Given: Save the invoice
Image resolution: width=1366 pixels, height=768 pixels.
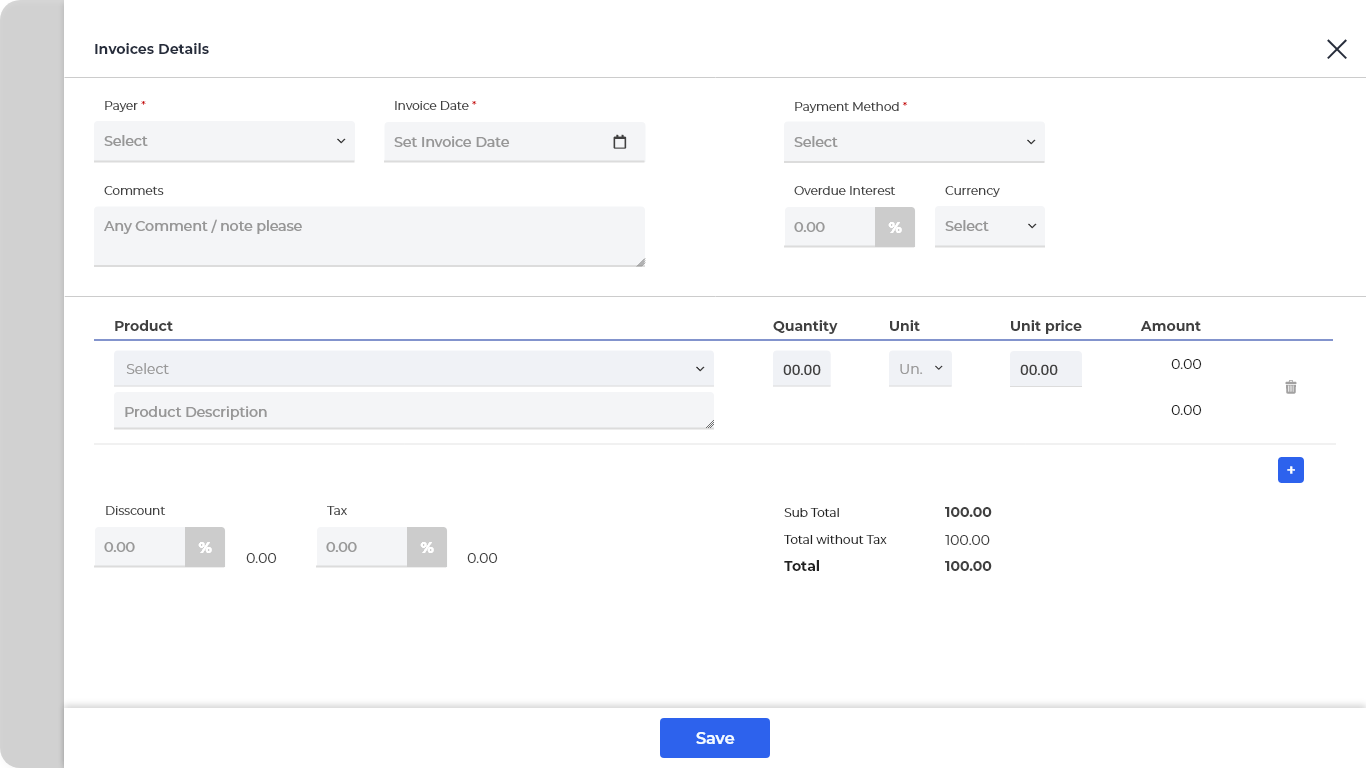Looking at the screenshot, I should coord(714,738).
